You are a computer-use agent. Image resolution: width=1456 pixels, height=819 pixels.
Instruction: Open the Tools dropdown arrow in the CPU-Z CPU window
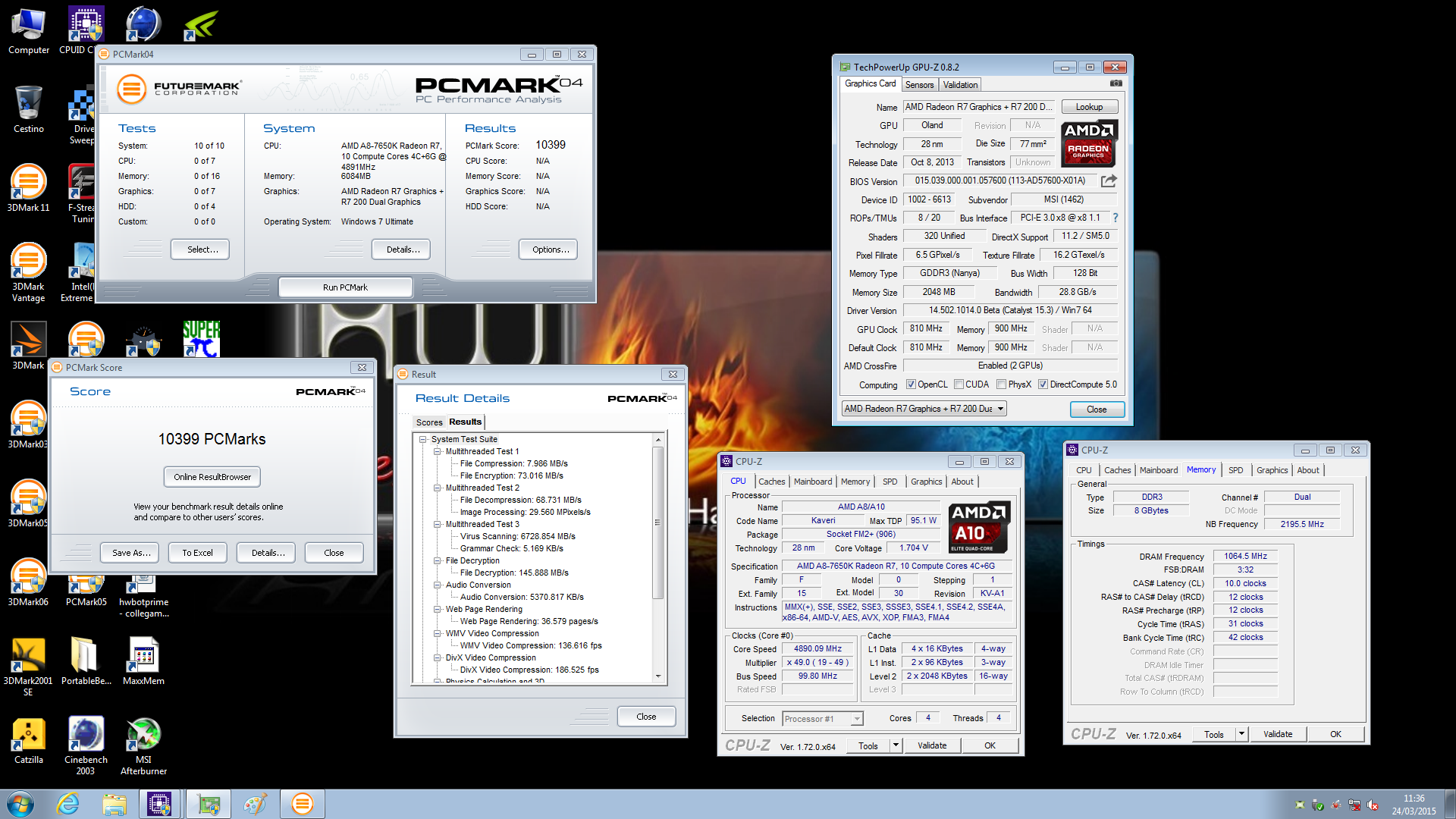point(896,745)
